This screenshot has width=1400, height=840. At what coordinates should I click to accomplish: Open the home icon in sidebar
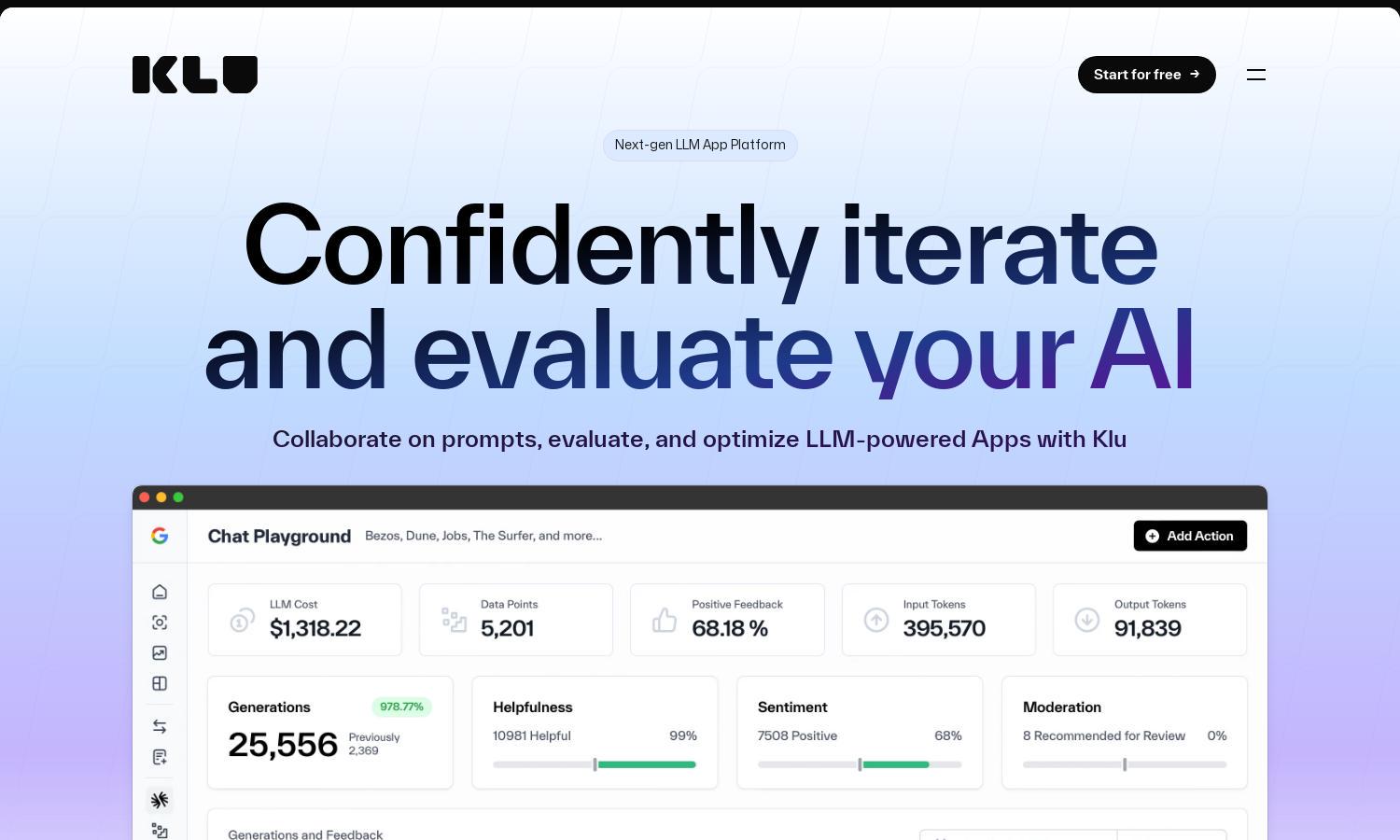tap(160, 592)
